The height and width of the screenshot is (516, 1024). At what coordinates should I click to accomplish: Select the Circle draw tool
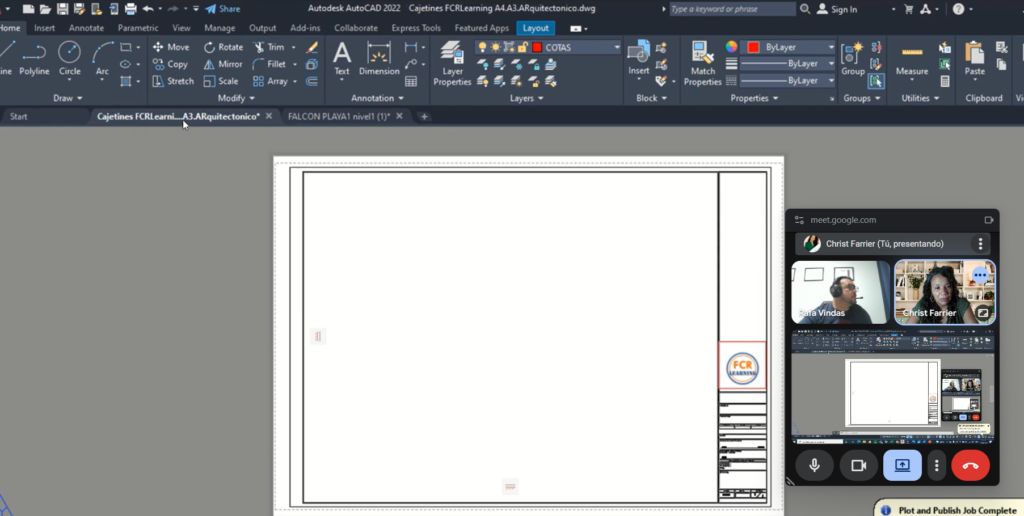click(69, 57)
